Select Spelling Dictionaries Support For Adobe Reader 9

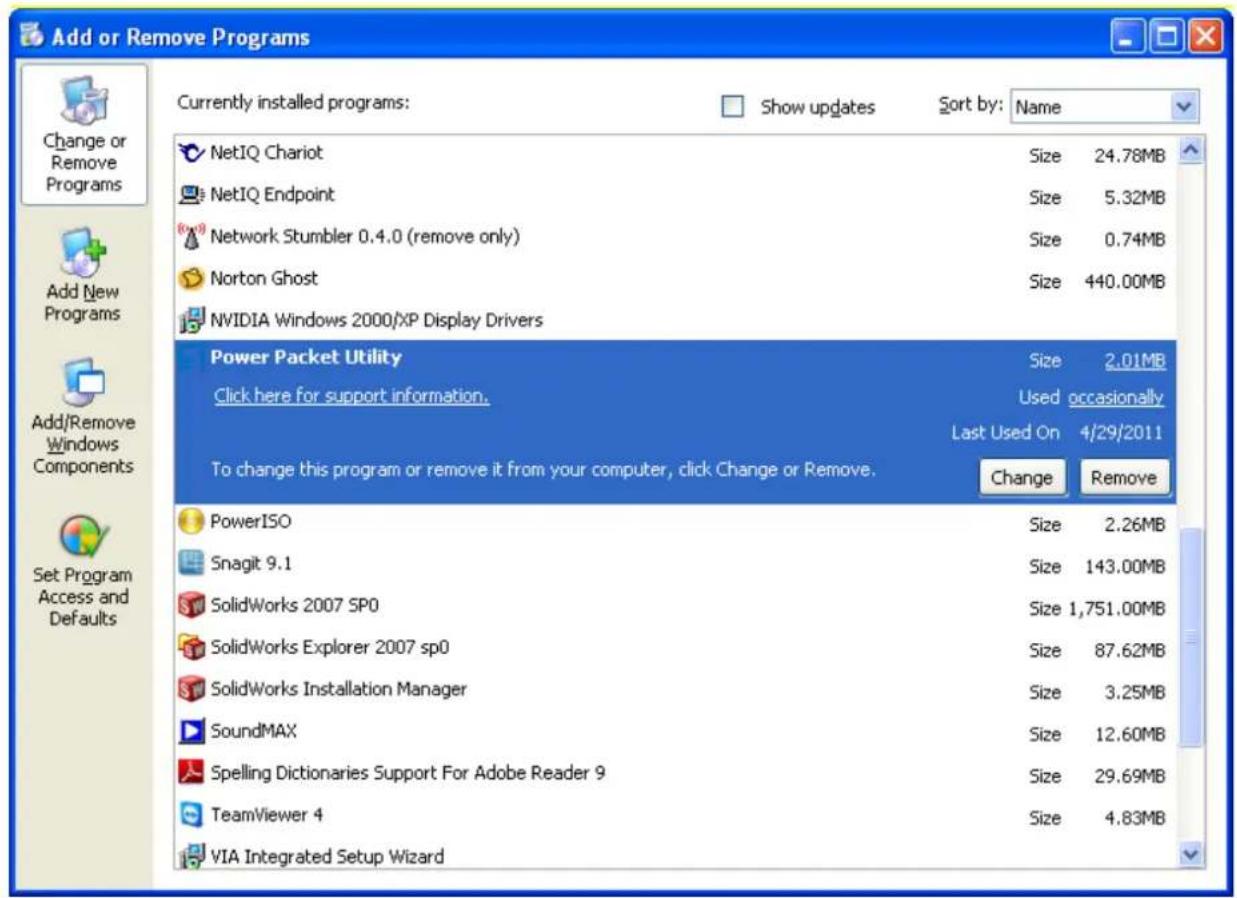click(x=675, y=773)
